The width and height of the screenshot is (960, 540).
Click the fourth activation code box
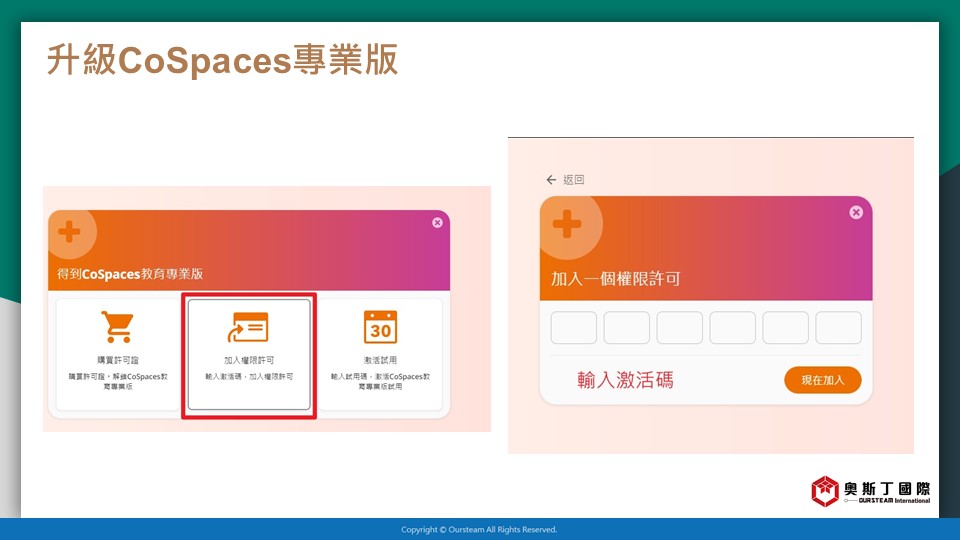732,328
